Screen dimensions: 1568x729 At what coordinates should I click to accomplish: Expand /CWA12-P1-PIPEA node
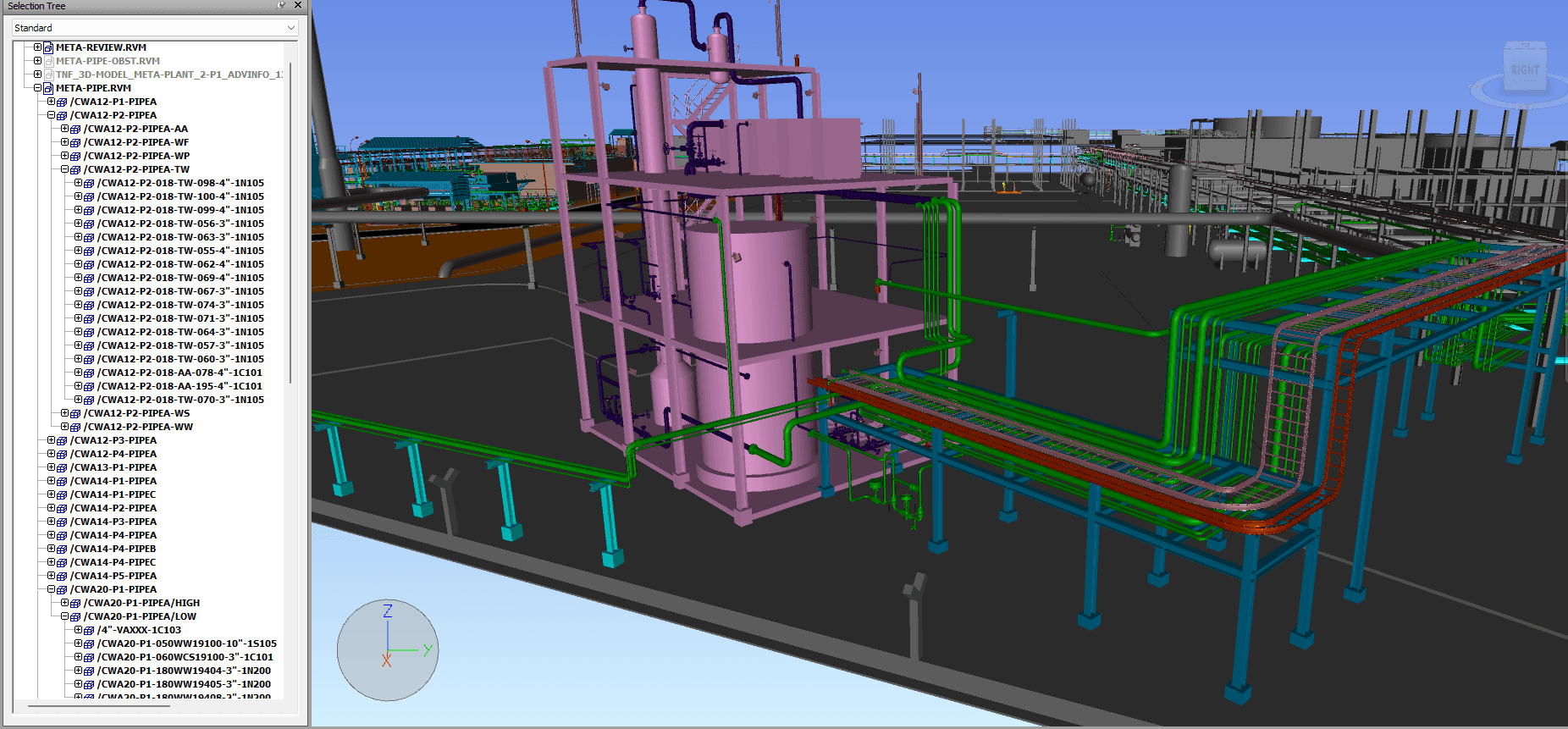point(51,102)
